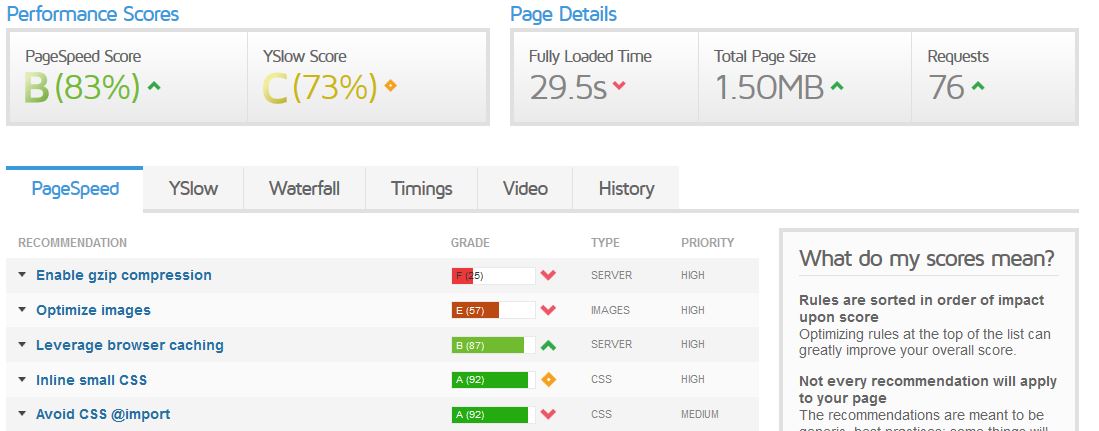Screen dimensions: 1099x431
Task: Select the PageSpeed tab
Action: 75,189
